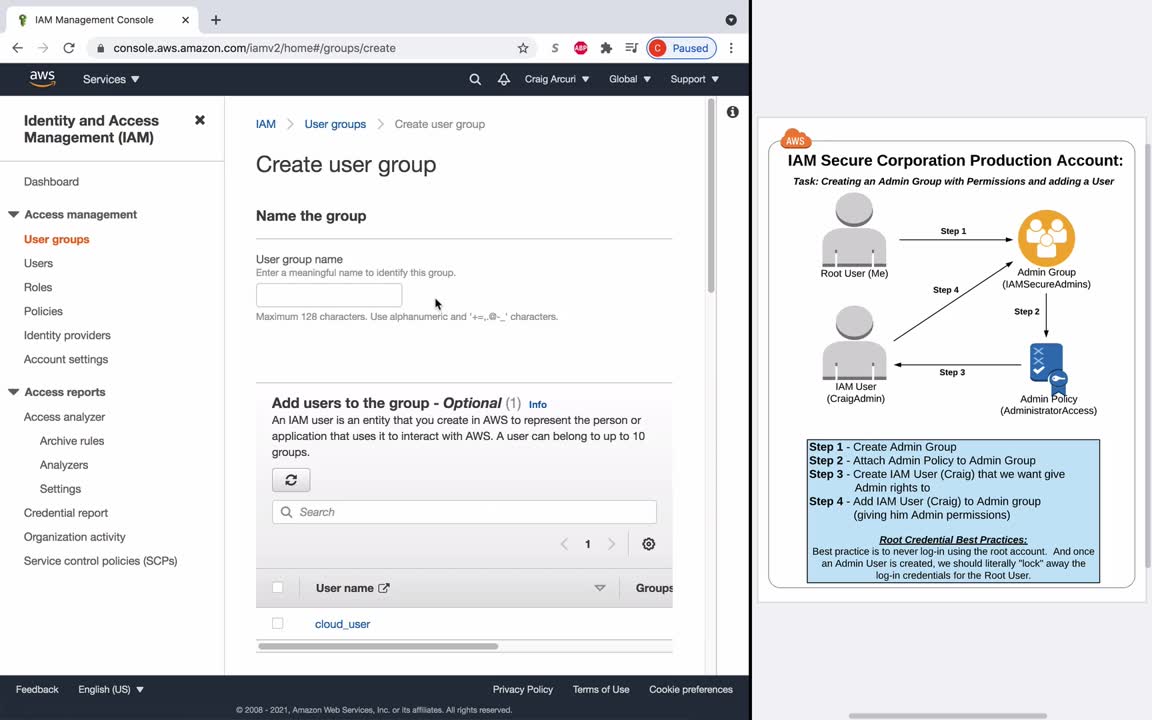Go to previous page of users
Viewport: 1152px width, 720px height.
pos(564,544)
